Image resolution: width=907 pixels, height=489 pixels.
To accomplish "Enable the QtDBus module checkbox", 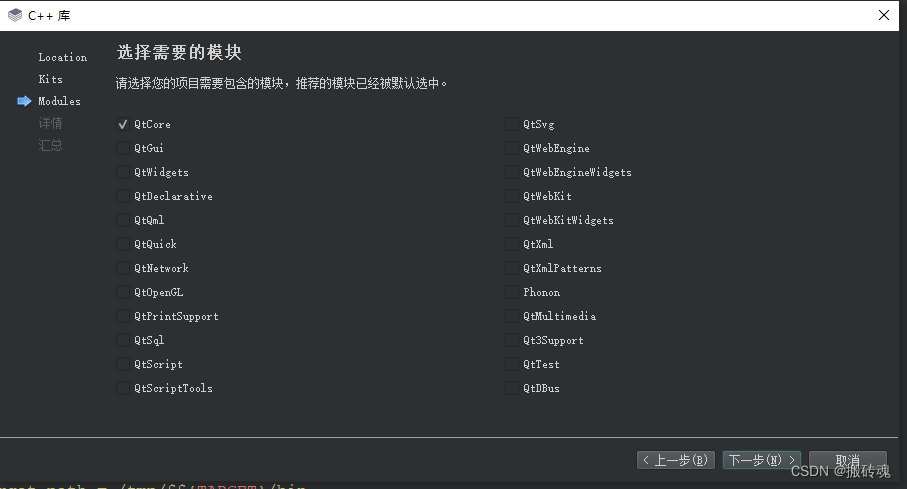I will point(512,388).
